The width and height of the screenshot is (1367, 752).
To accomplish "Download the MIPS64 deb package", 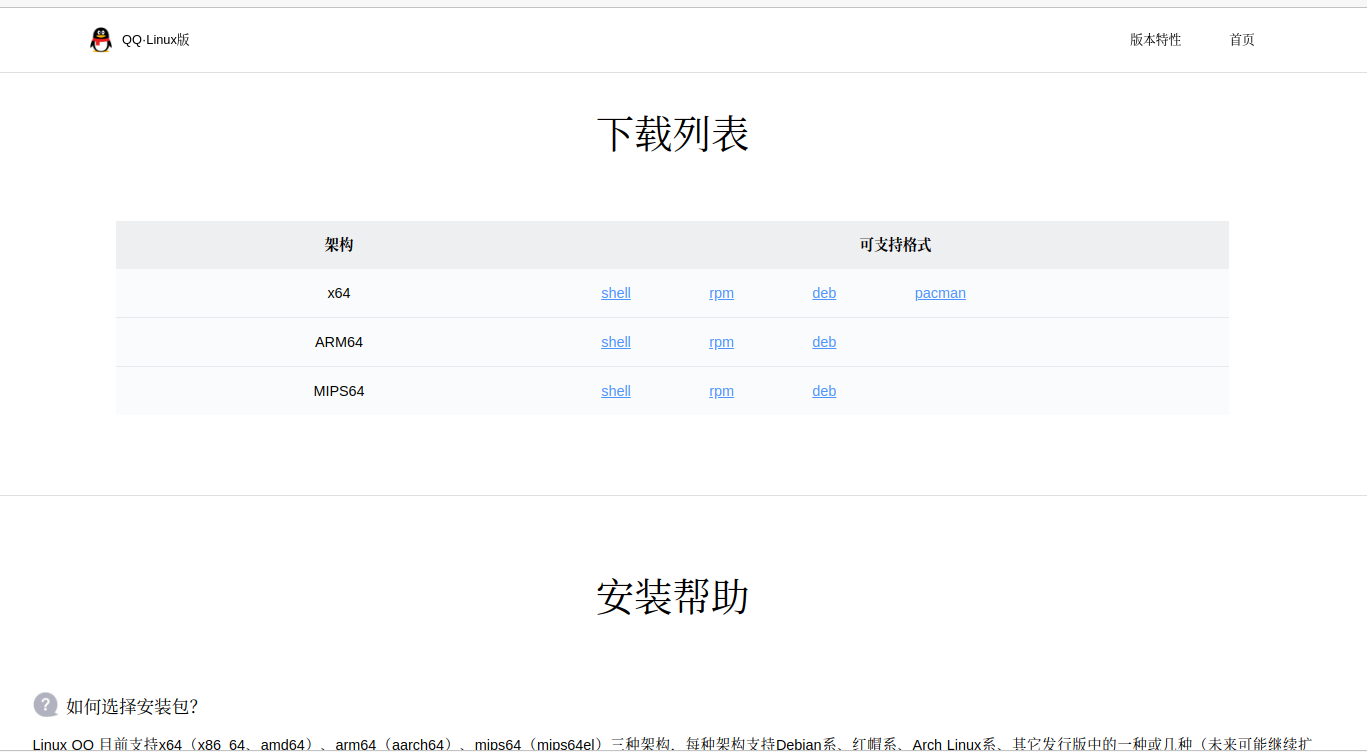I will 824,391.
